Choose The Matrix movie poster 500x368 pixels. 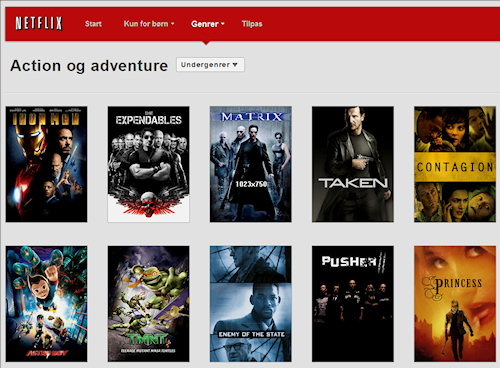(x=250, y=164)
